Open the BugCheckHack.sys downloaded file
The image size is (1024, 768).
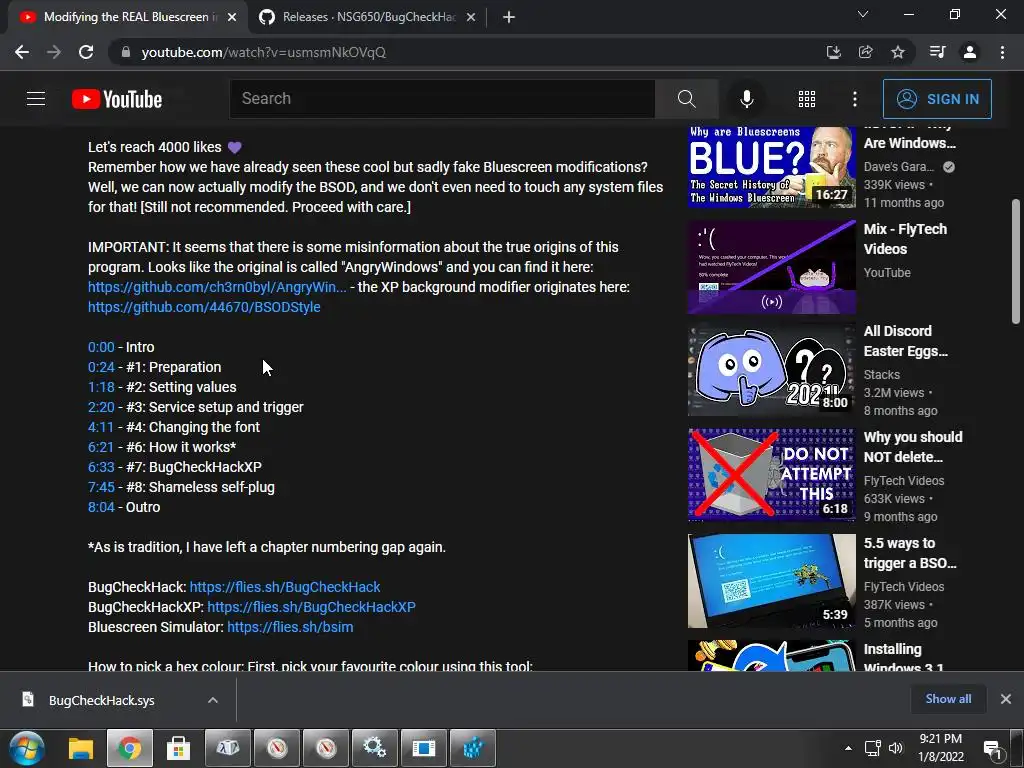[101, 700]
